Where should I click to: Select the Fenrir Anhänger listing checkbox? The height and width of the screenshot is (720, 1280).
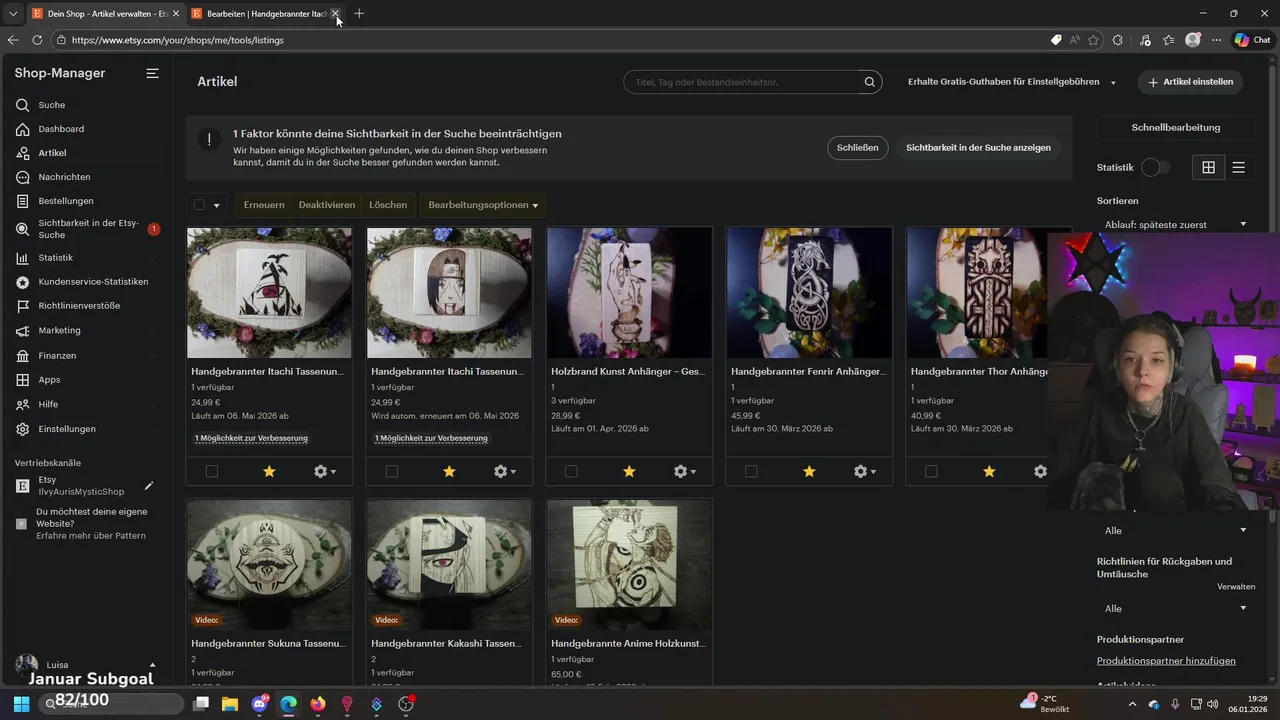[x=751, y=472]
